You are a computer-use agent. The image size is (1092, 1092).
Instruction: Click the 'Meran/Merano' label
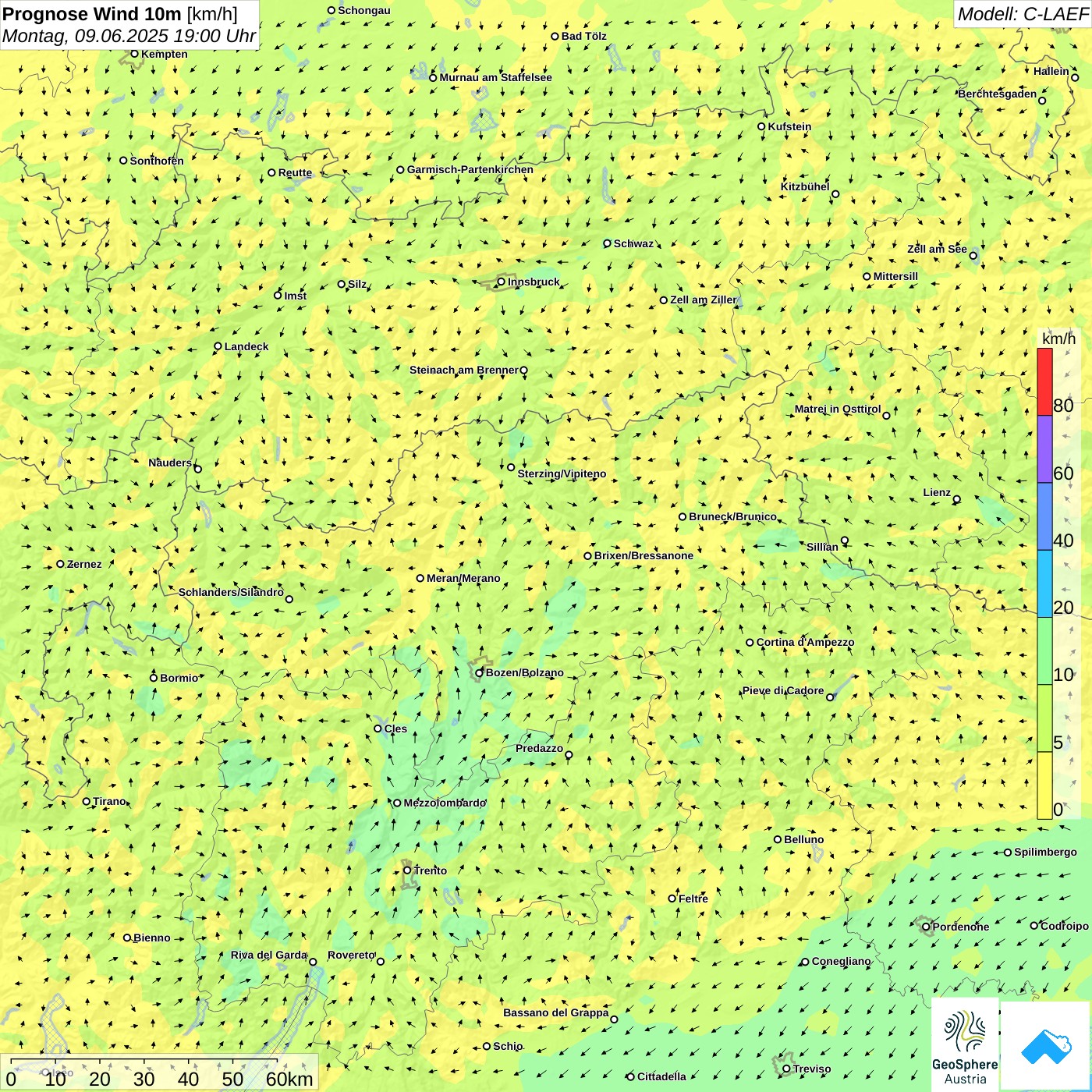click(x=463, y=578)
